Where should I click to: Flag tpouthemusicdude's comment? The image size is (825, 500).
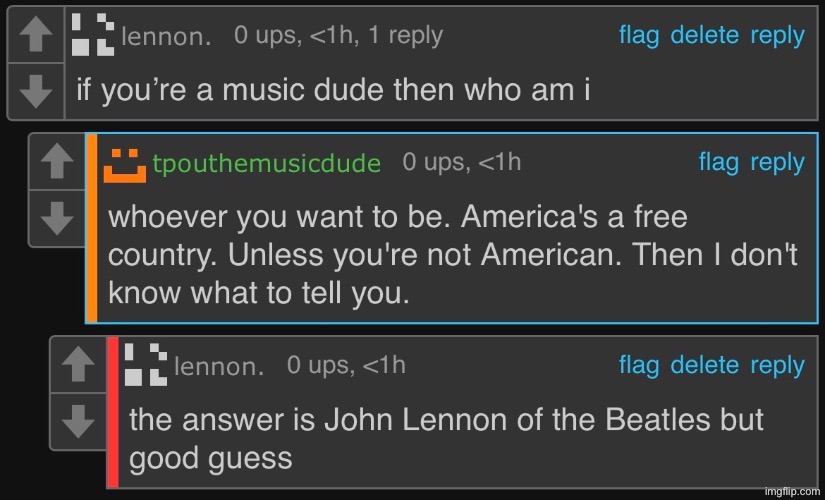click(718, 162)
